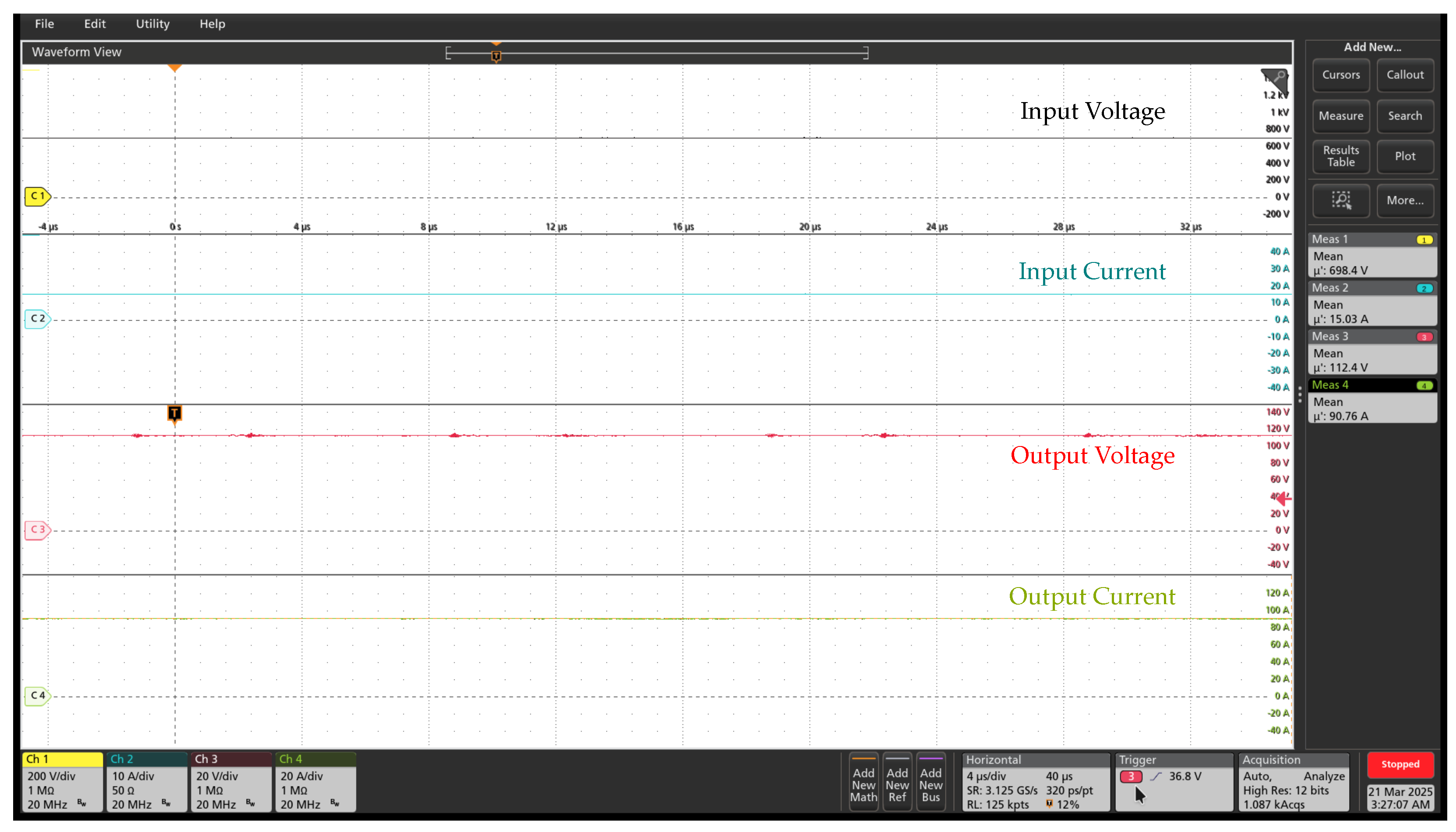Click the Ch 4 bandwidth limit icon
1456x832 pixels.
[x=335, y=803]
